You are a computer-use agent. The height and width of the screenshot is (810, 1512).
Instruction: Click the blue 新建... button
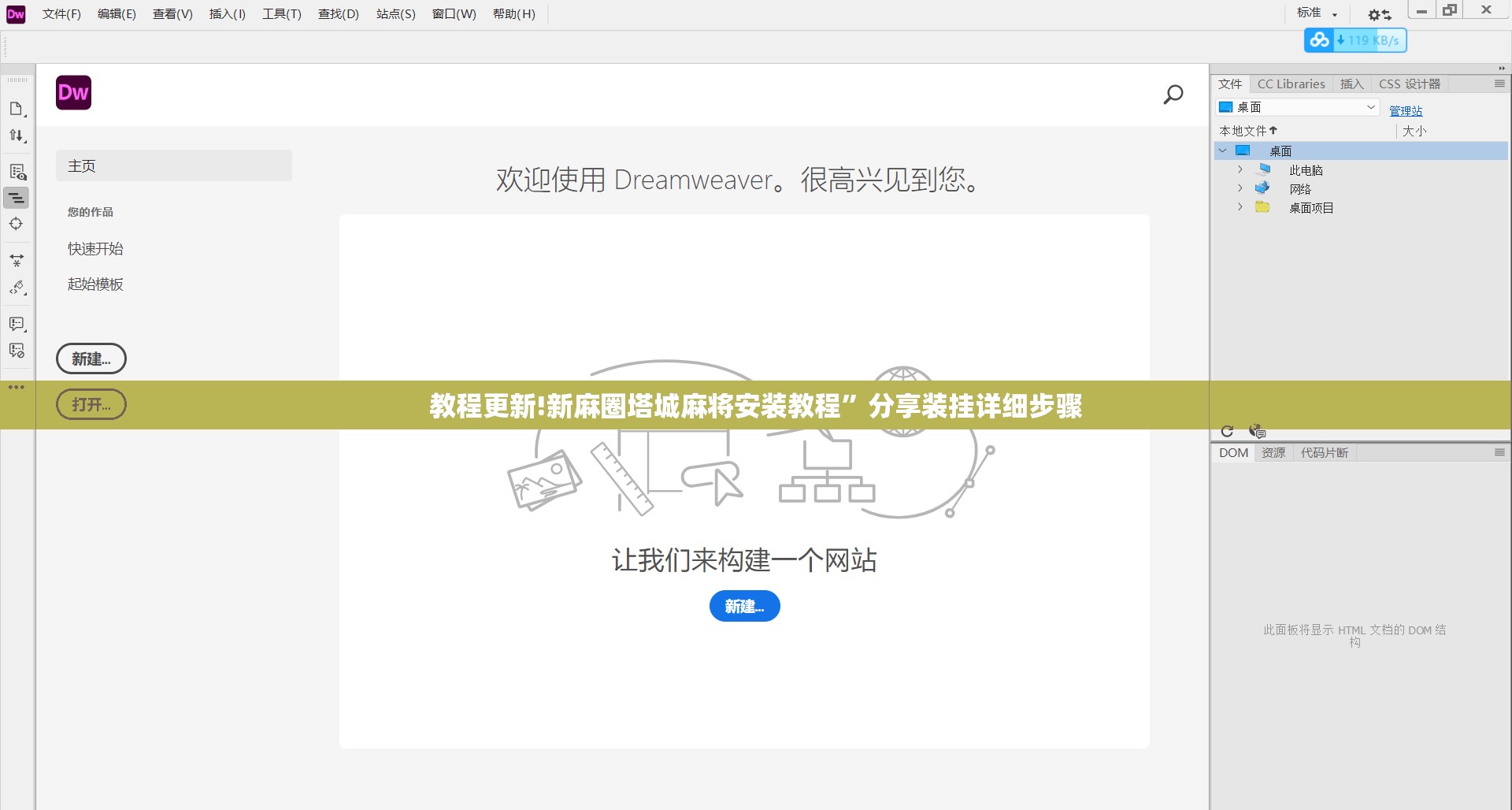745,606
